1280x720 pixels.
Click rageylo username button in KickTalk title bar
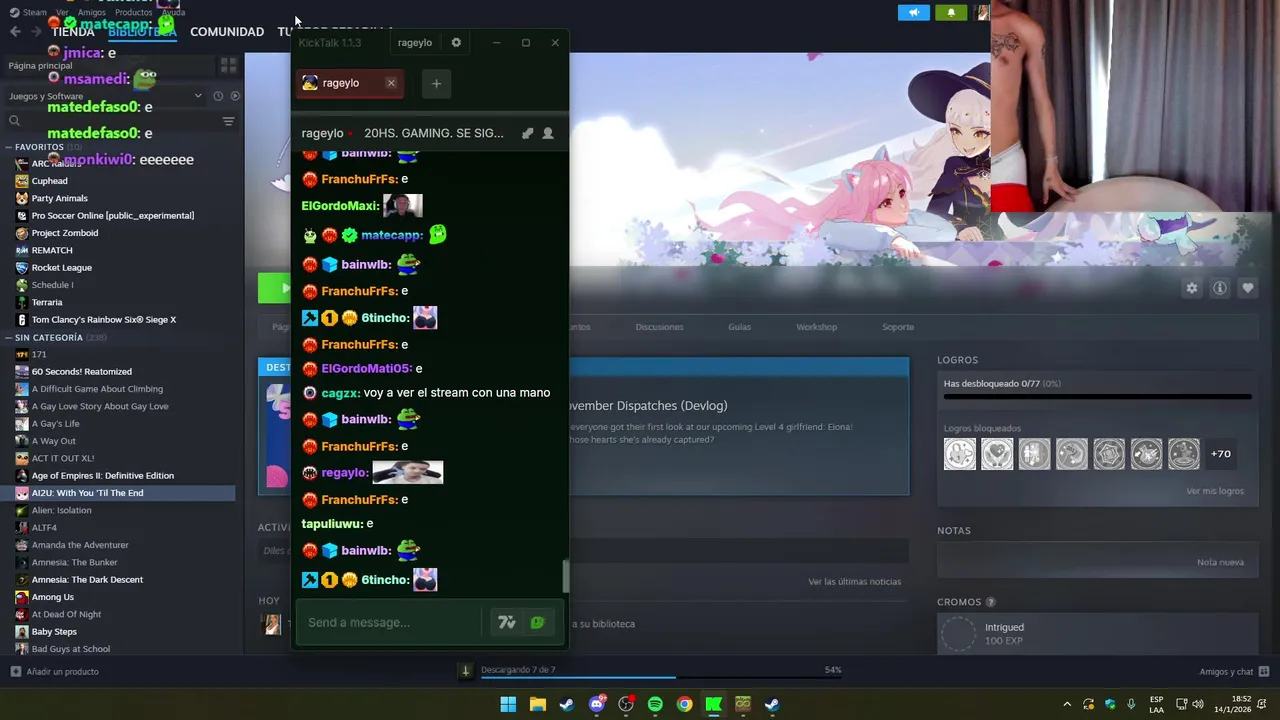[x=414, y=43]
